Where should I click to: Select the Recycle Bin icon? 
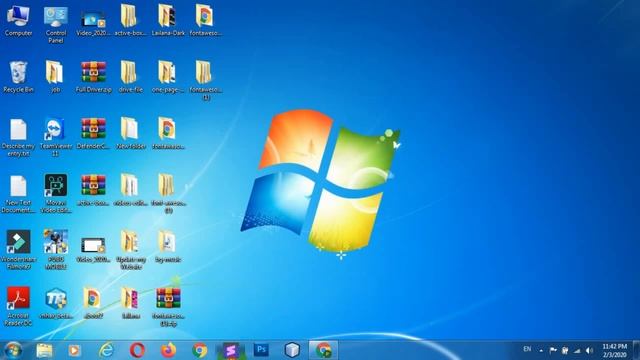(x=18, y=78)
